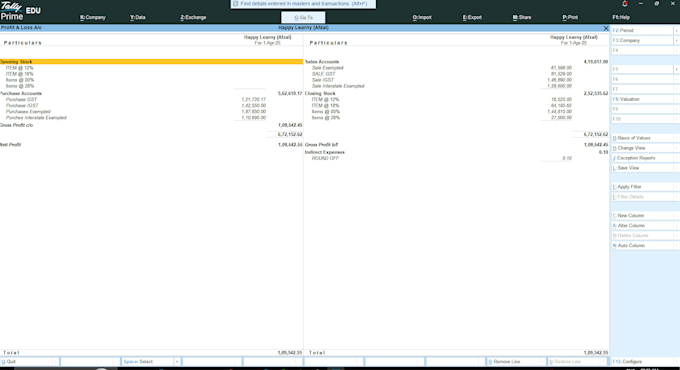The image size is (680, 370).
Task: Open F1:Help menu
Action: click(621, 17)
